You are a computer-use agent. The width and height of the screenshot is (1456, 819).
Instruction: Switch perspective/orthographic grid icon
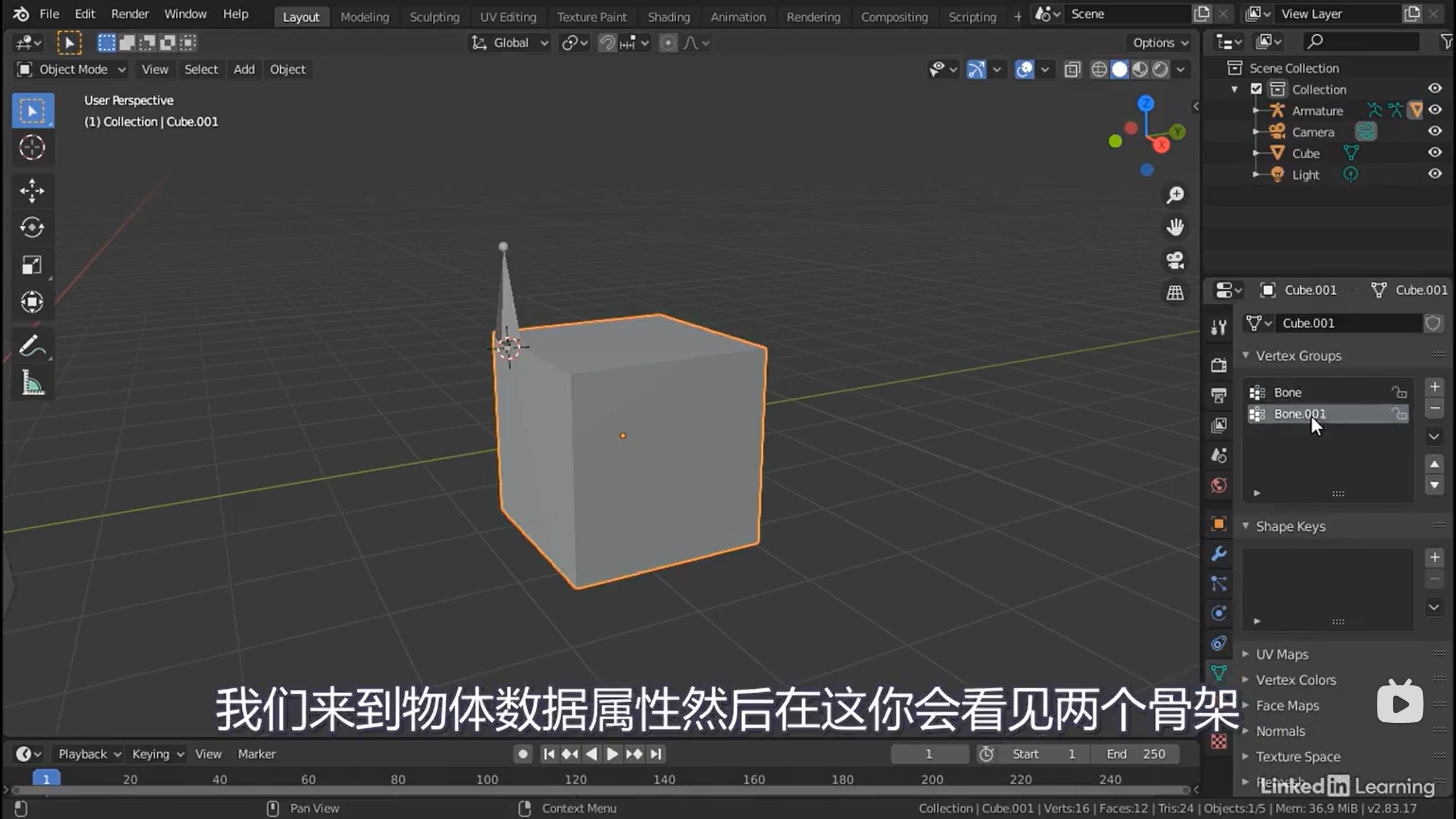coord(1175,293)
